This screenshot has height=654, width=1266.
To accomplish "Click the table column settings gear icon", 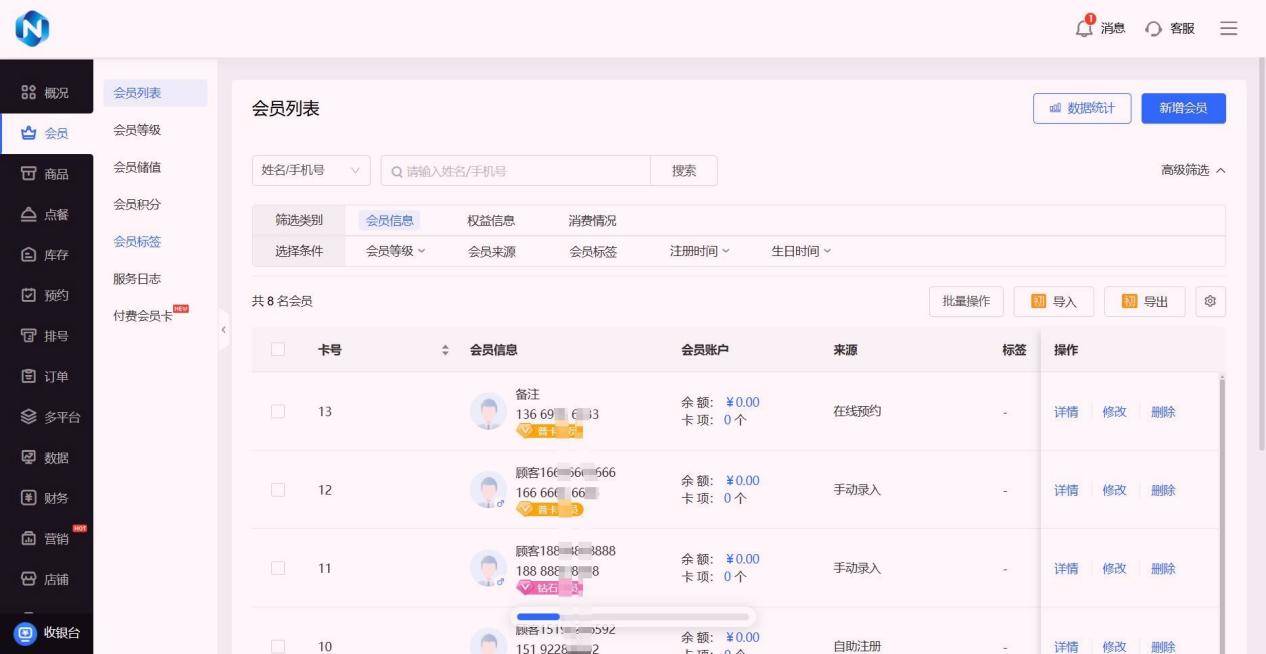I will (x=1210, y=301).
